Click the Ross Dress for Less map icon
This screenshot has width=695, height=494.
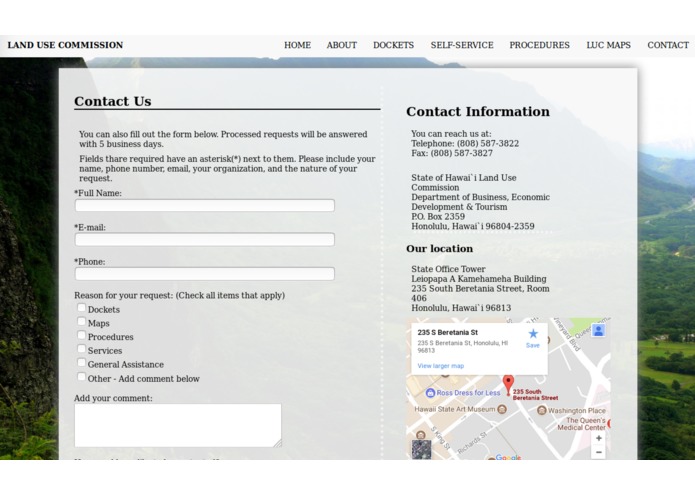point(430,393)
